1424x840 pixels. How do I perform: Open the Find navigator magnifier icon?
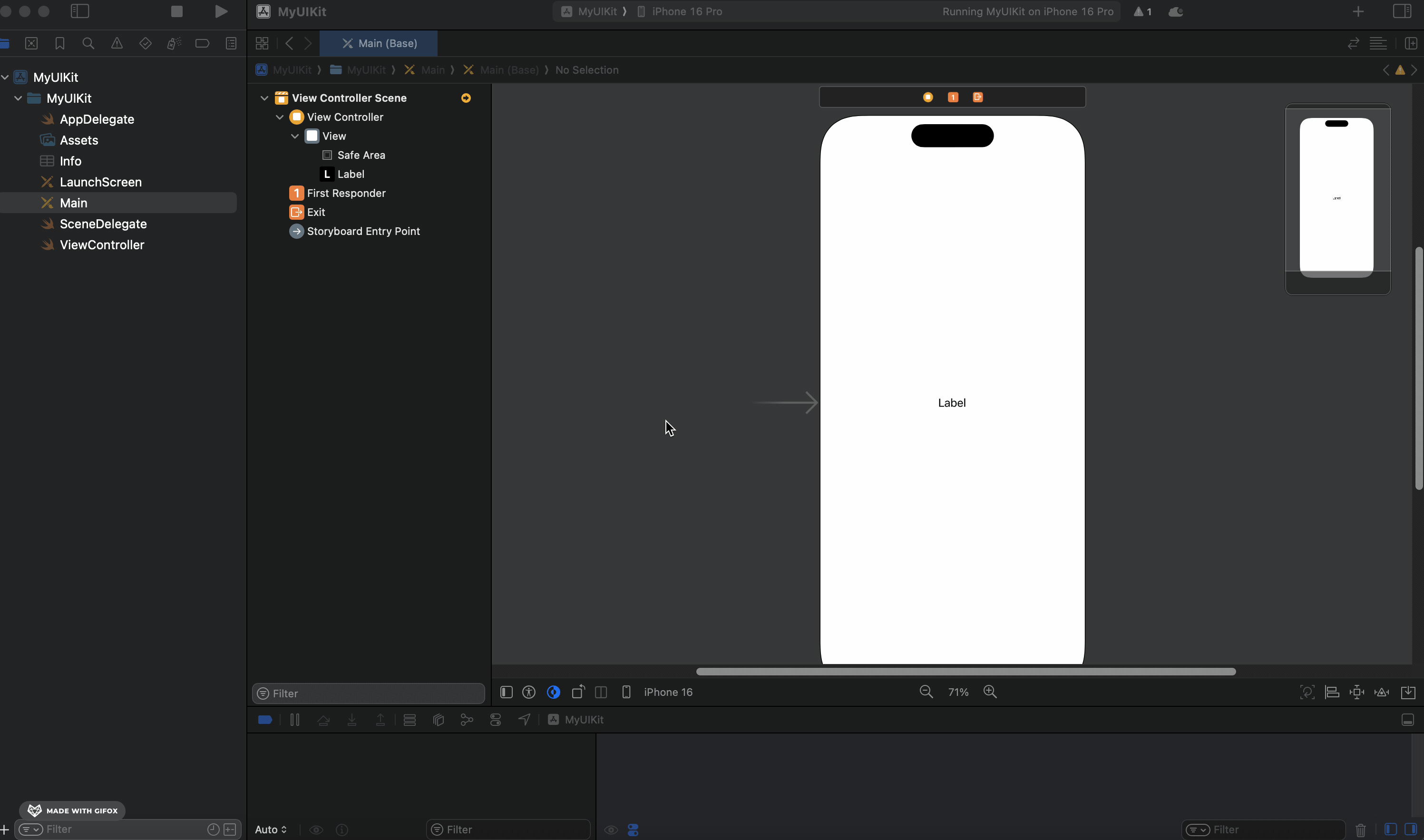(x=88, y=44)
